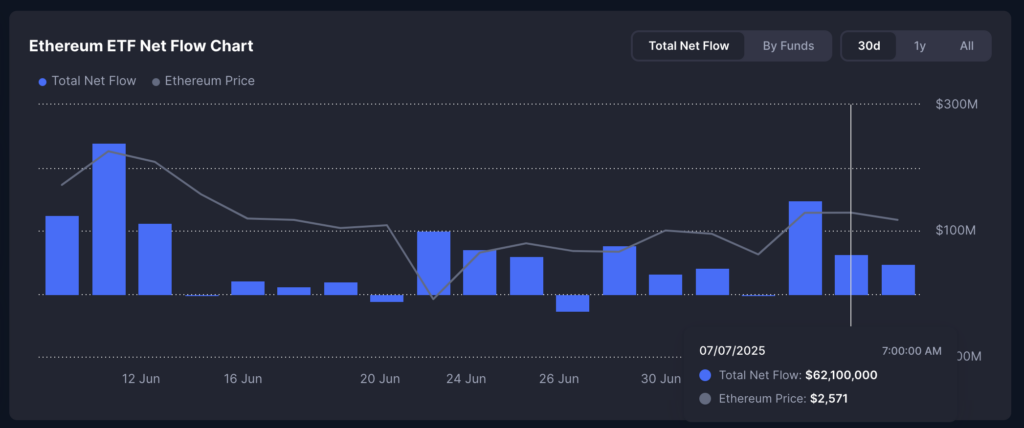Click the blue Total Net Flow legend dot

coord(42,82)
